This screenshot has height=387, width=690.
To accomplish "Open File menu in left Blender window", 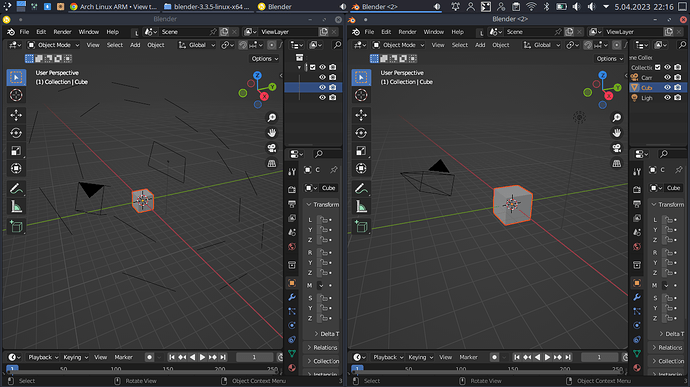I will tap(24, 32).
